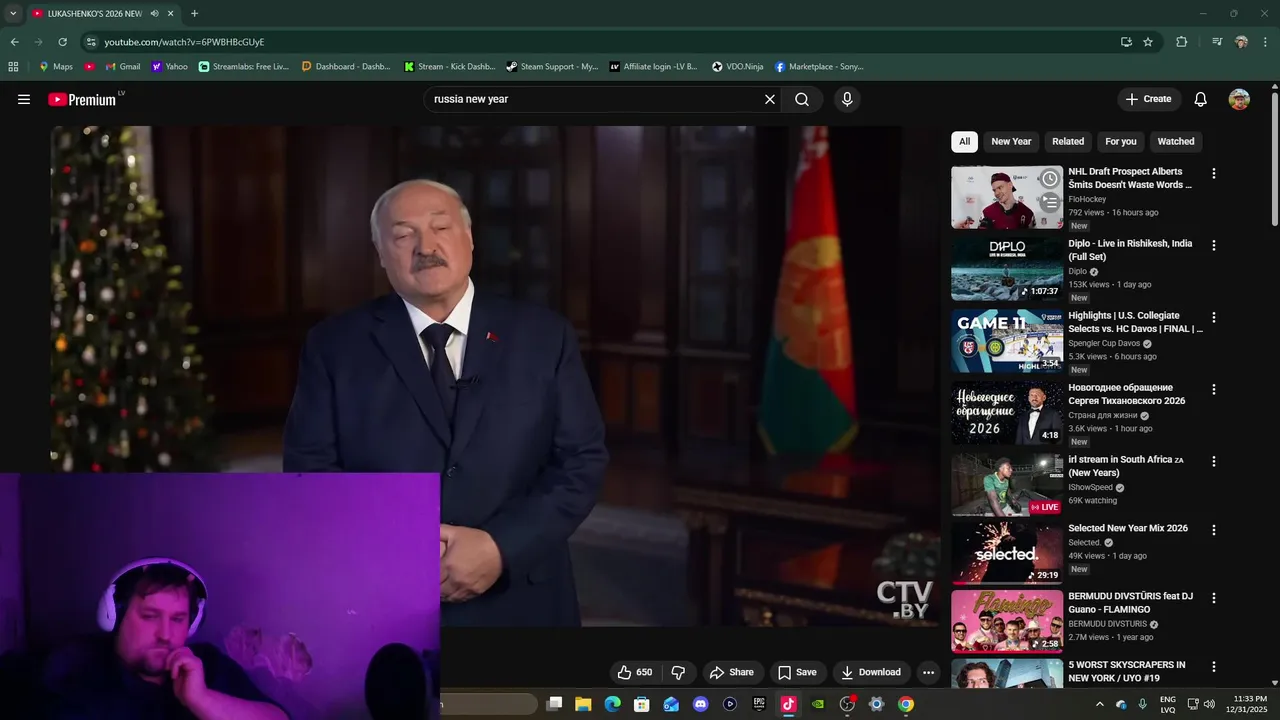Open the VDO.Ninja bookmark

pyautogui.click(x=738, y=67)
